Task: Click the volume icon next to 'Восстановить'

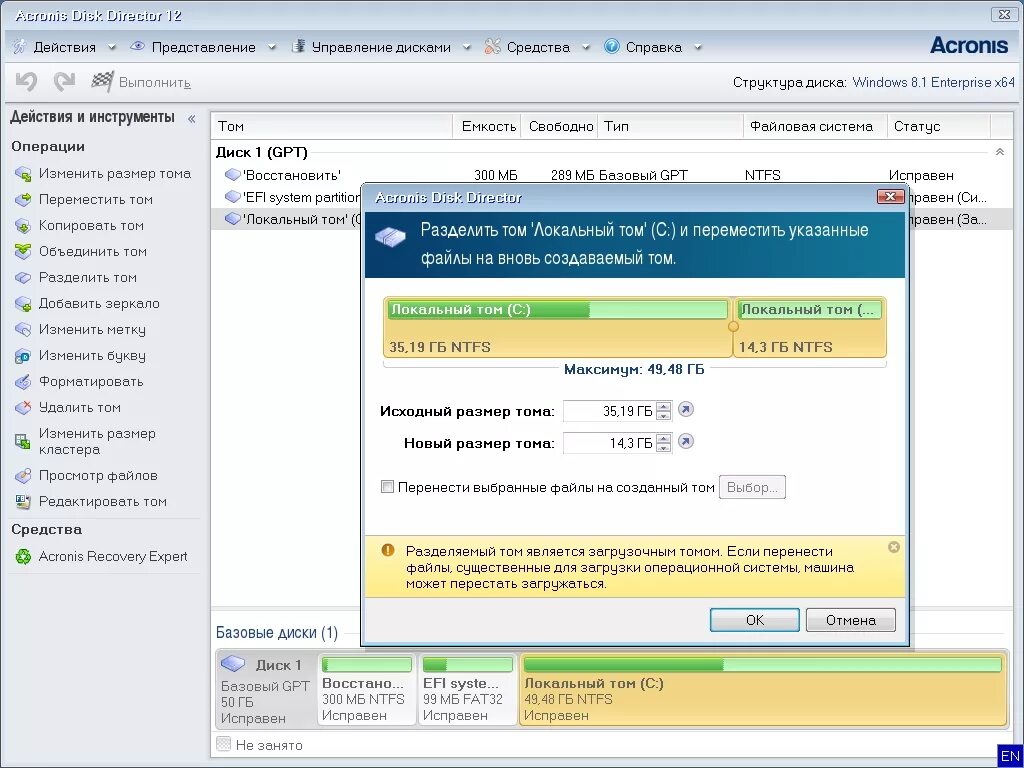Action: [232, 174]
